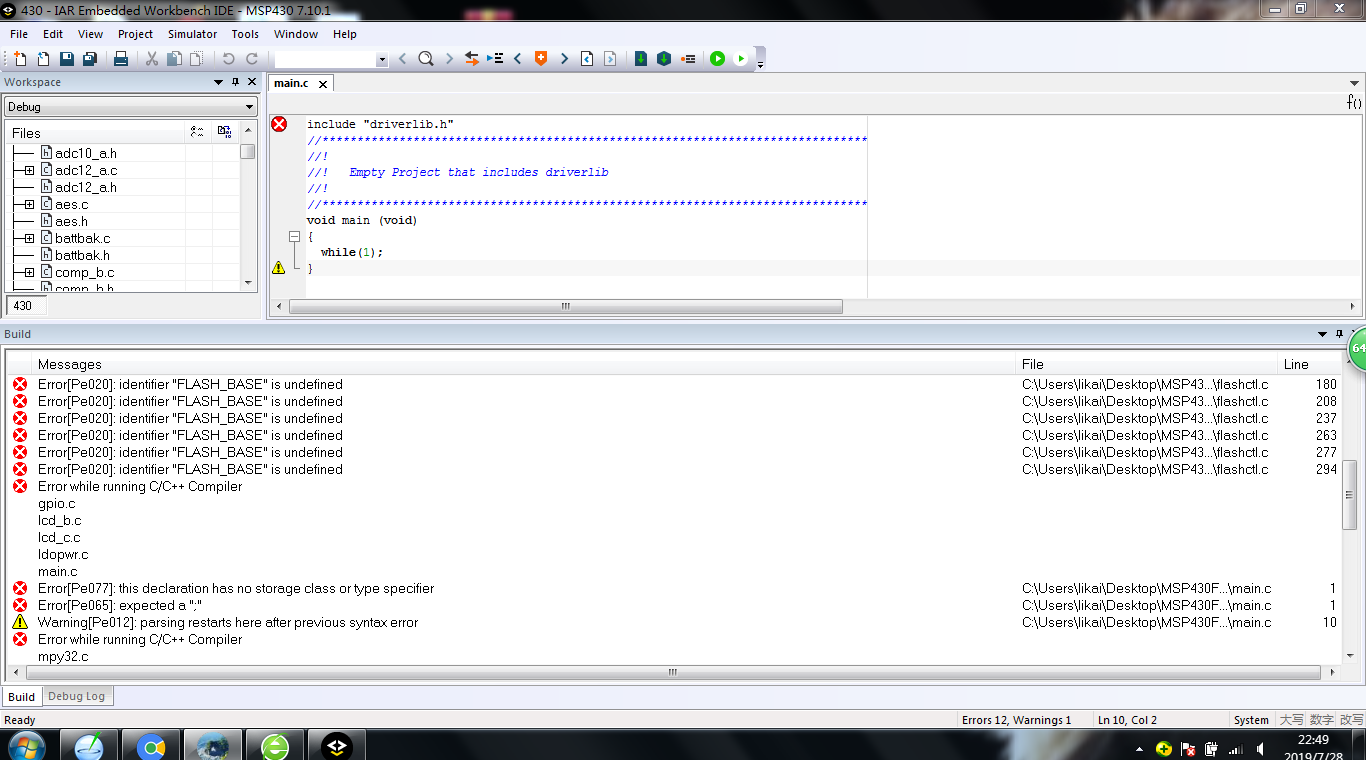Open the editor window list dropdown arrow
Viewport: 1366px width, 760px height.
(1355, 83)
